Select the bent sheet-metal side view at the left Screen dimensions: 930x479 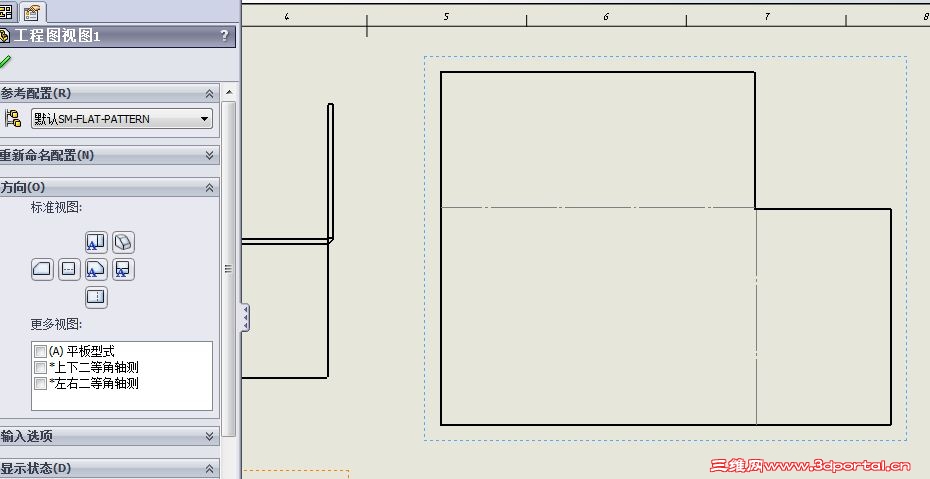coord(288,241)
